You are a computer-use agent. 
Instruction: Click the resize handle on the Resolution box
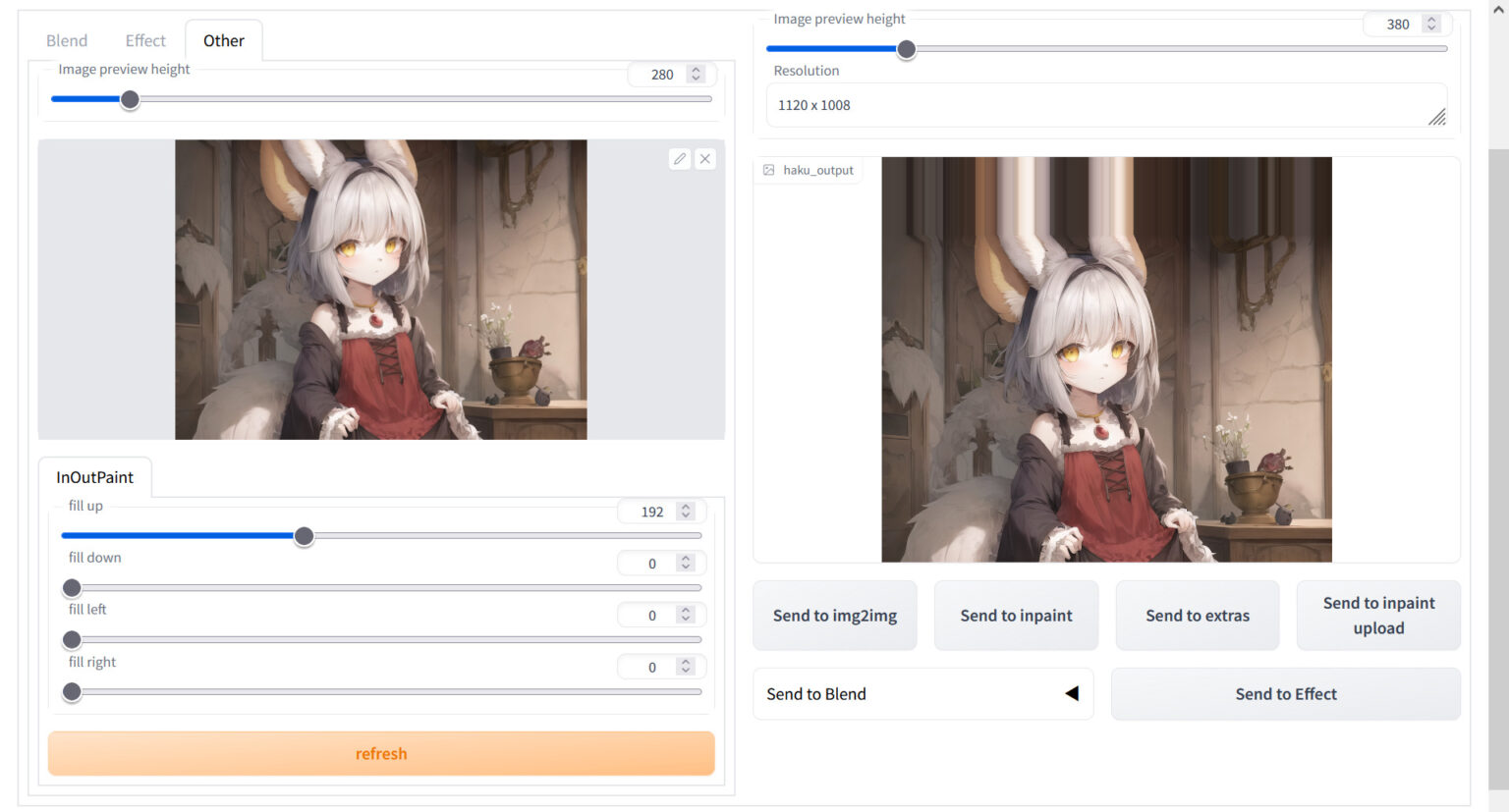[1437, 116]
